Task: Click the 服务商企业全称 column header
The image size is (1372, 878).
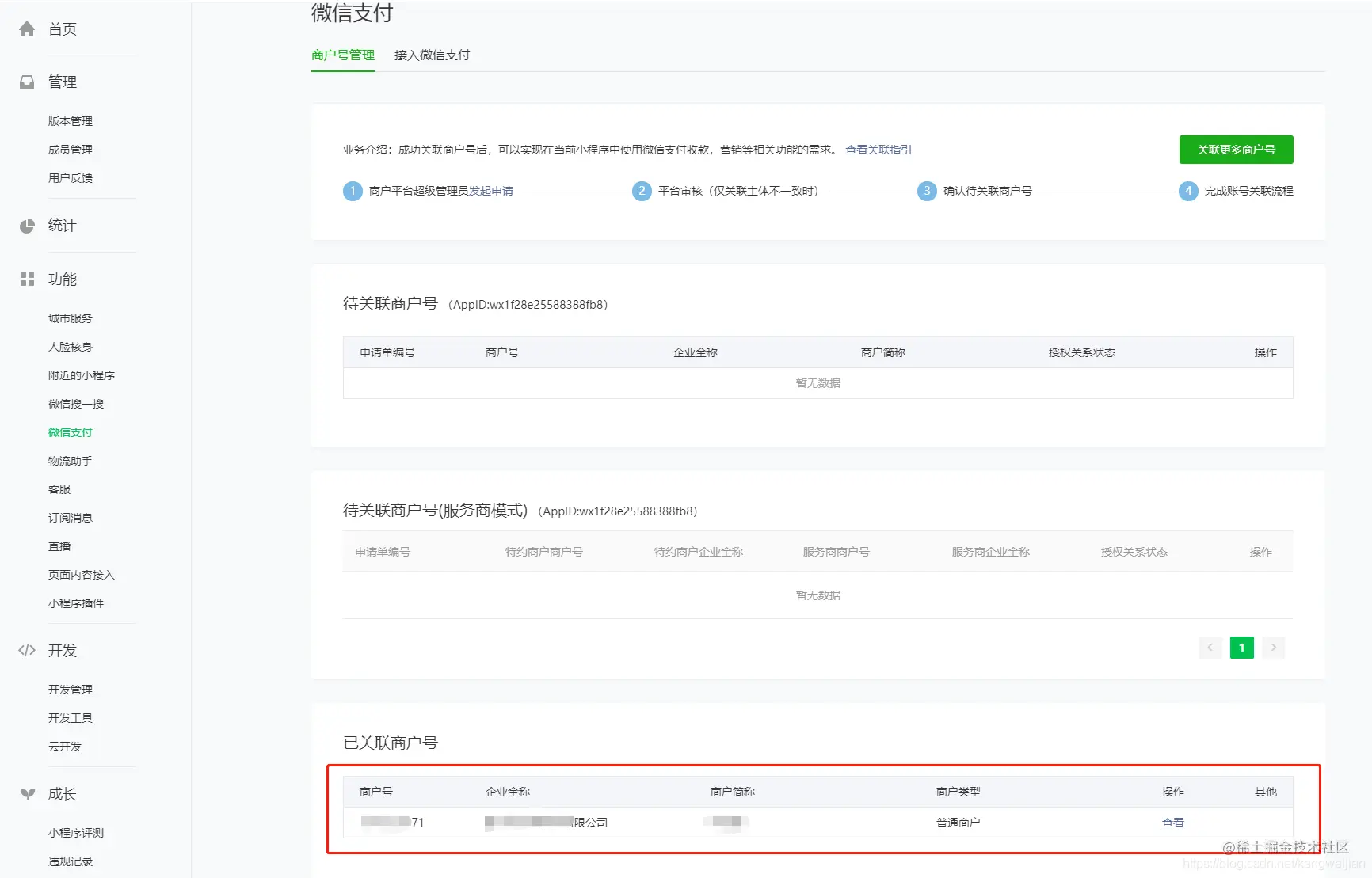Action: click(x=991, y=552)
